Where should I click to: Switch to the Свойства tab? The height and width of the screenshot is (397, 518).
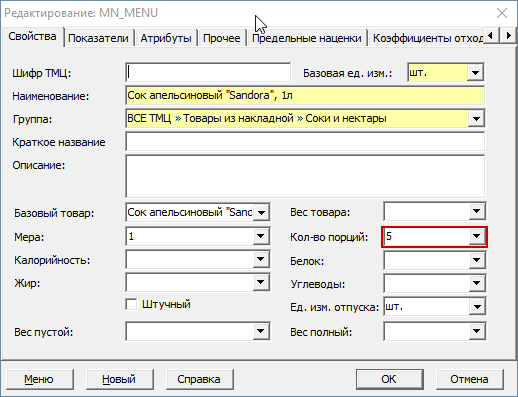pos(32,36)
